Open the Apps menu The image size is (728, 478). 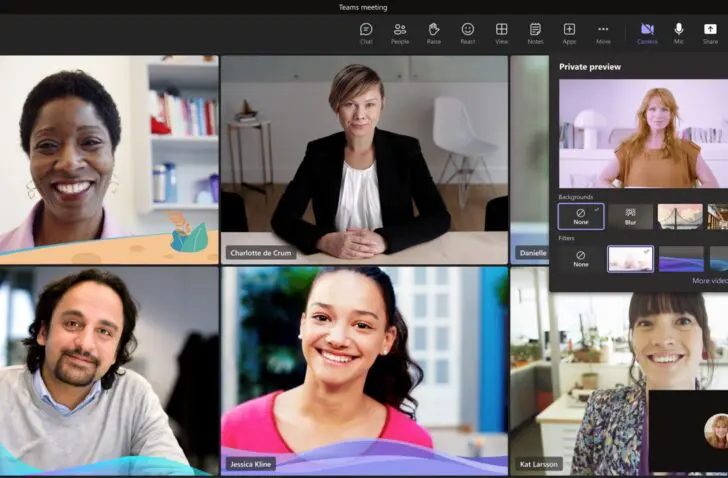click(x=569, y=33)
